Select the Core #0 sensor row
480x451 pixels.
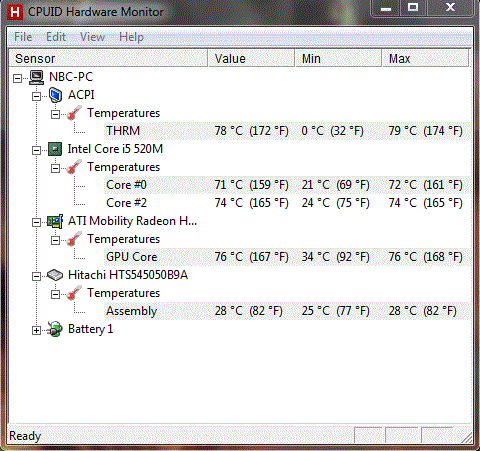tap(287, 185)
